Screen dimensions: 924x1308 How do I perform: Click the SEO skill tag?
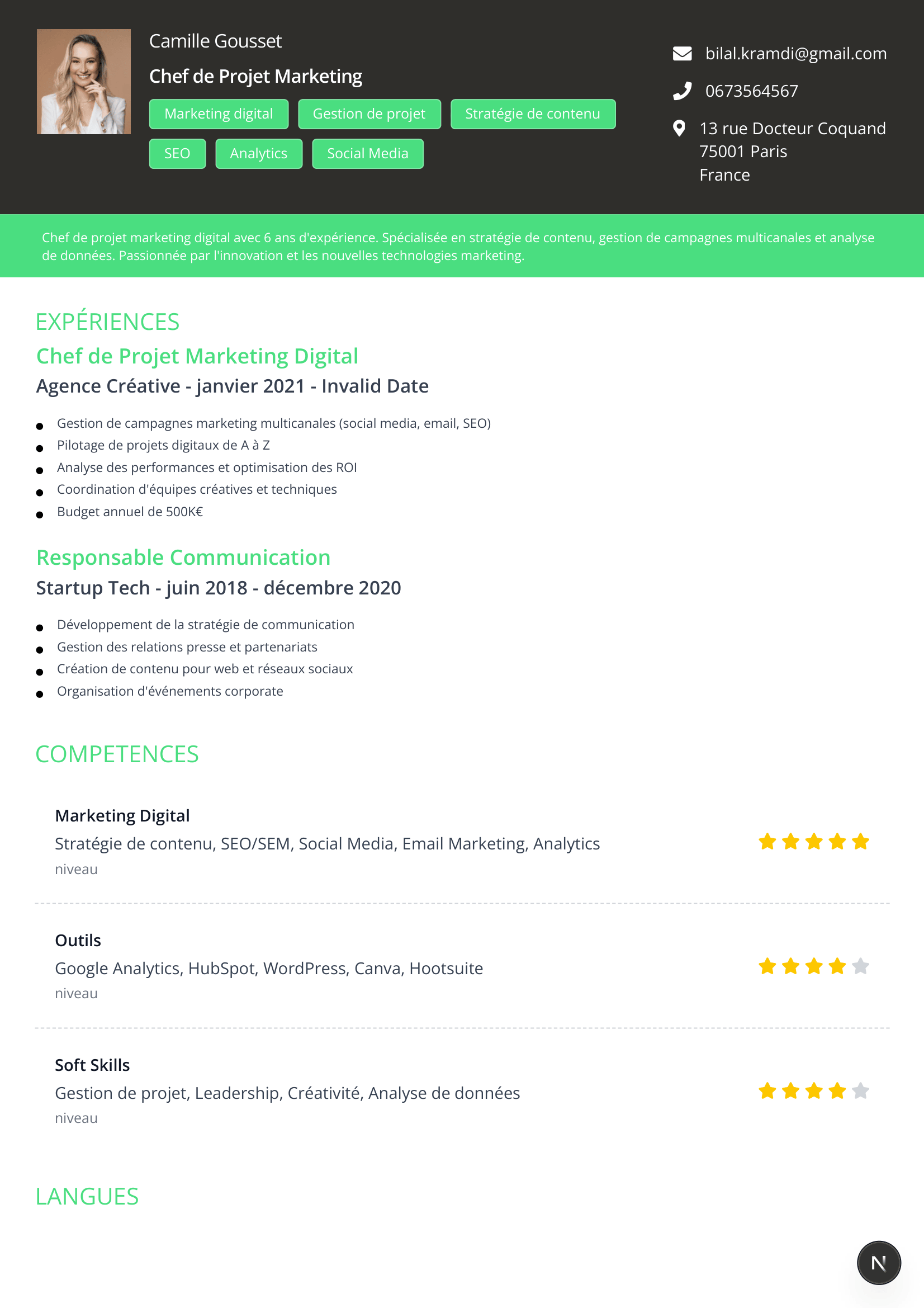point(177,154)
